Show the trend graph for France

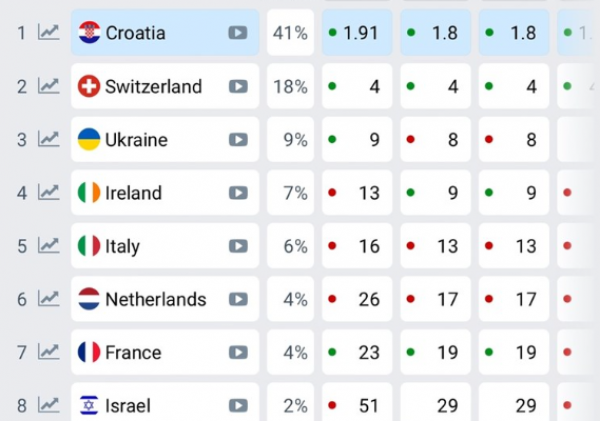[x=48, y=352]
